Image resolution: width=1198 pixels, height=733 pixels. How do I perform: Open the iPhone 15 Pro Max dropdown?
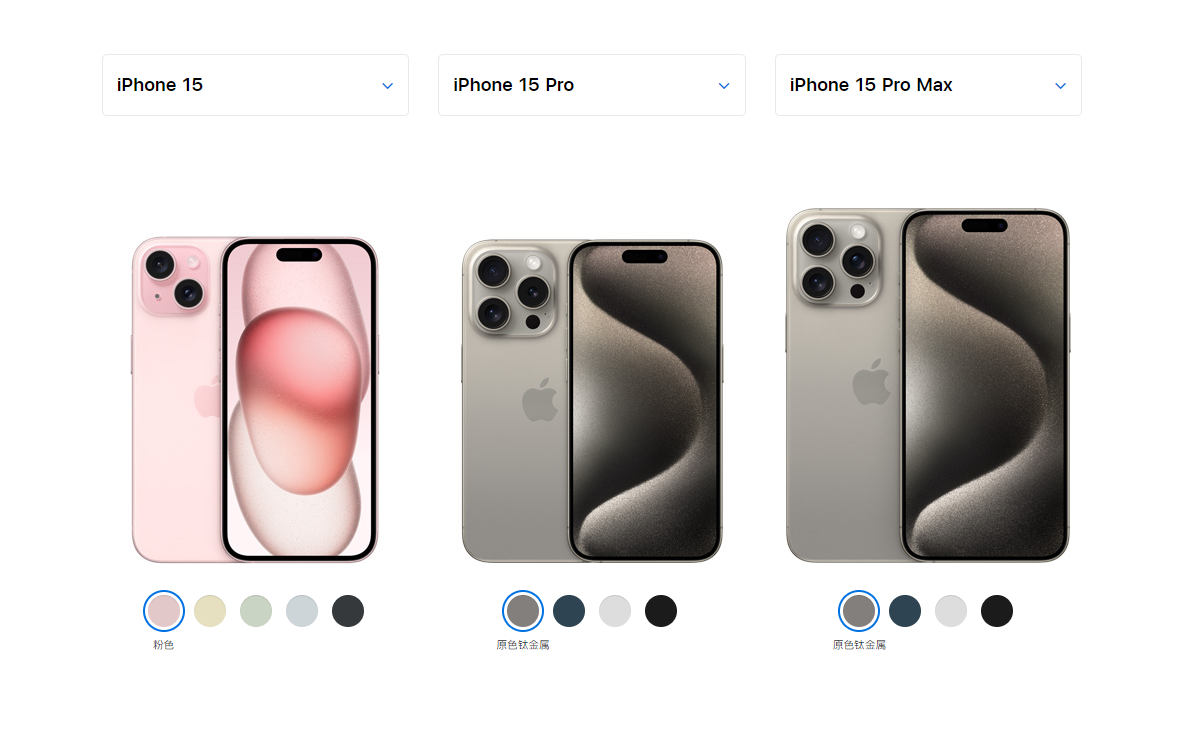(928, 85)
